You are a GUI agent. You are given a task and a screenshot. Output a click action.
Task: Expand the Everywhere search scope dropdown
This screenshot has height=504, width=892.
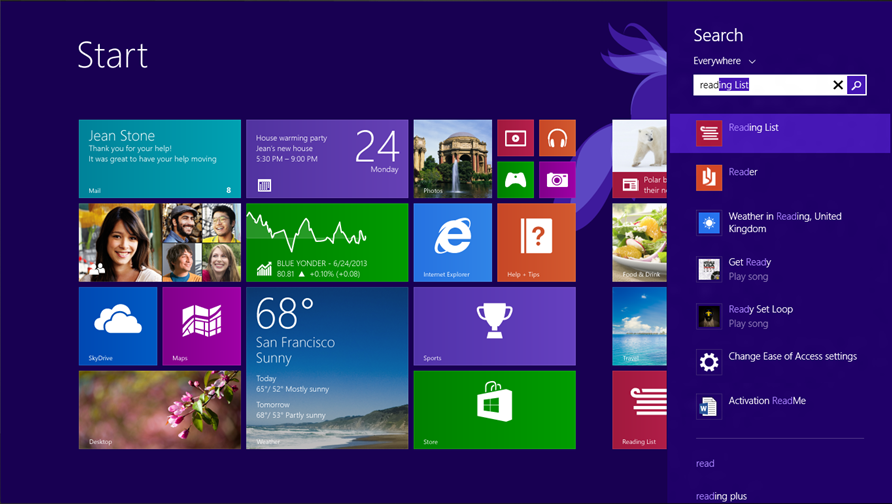tap(725, 61)
